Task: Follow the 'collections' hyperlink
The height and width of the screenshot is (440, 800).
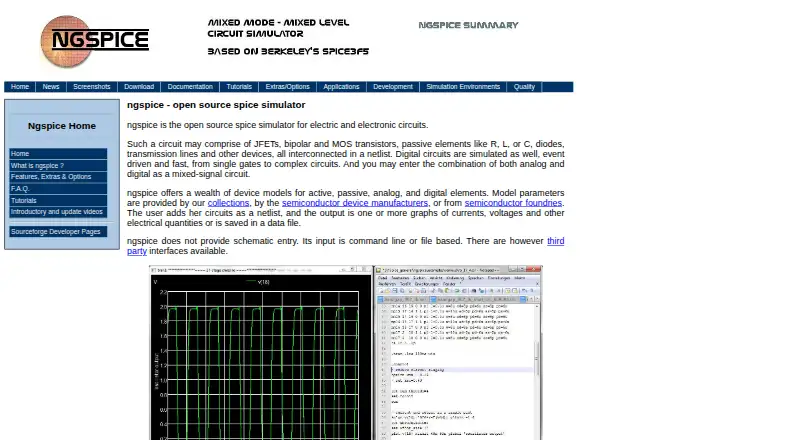Action: (228, 203)
